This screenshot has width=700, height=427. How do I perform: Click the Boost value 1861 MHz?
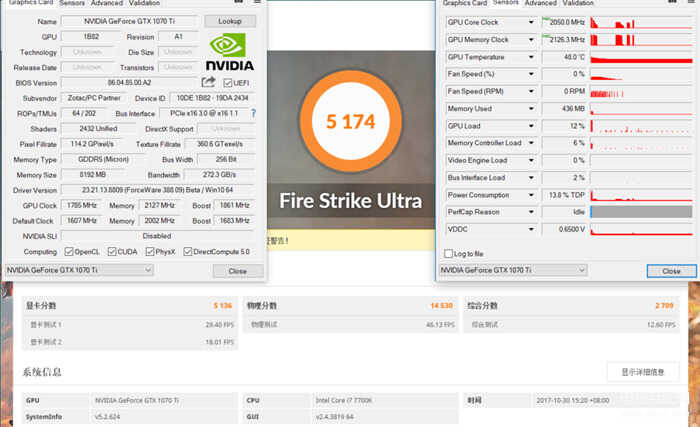point(234,205)
